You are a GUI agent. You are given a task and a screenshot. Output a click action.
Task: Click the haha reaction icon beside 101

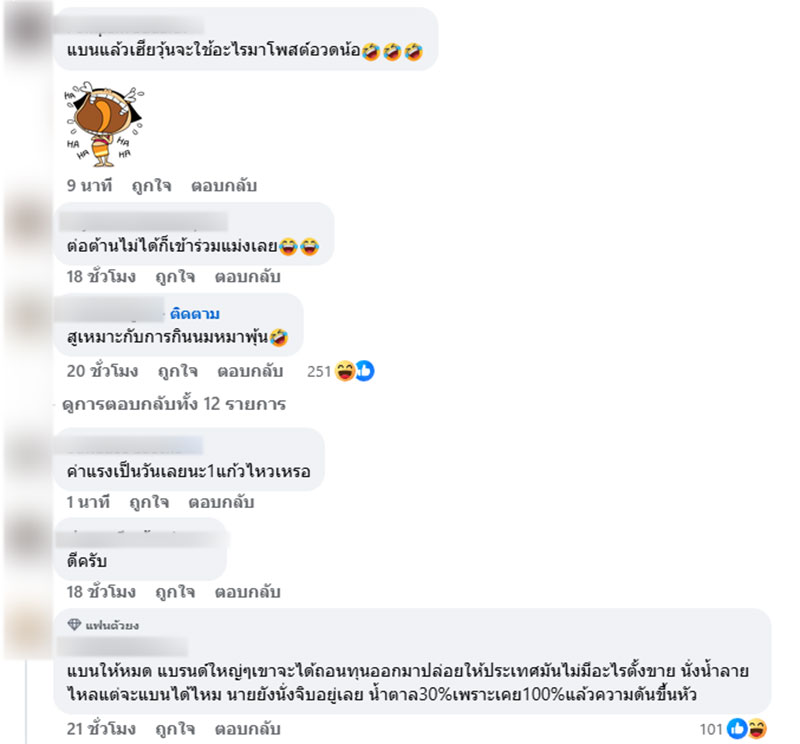click(x=757, y=729)
